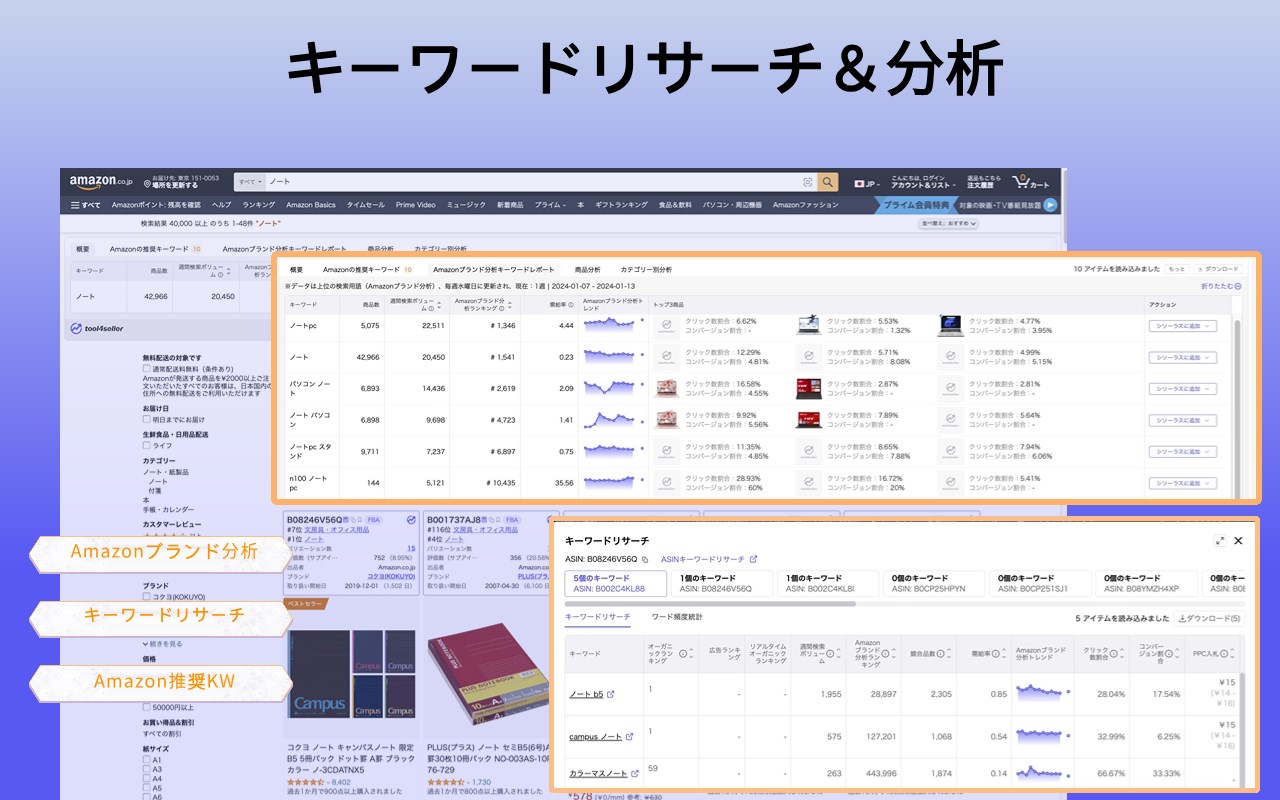Viewport: 1280px width, 800px height.
Task: Click the tool4seller logo
Action: (96, 328)
